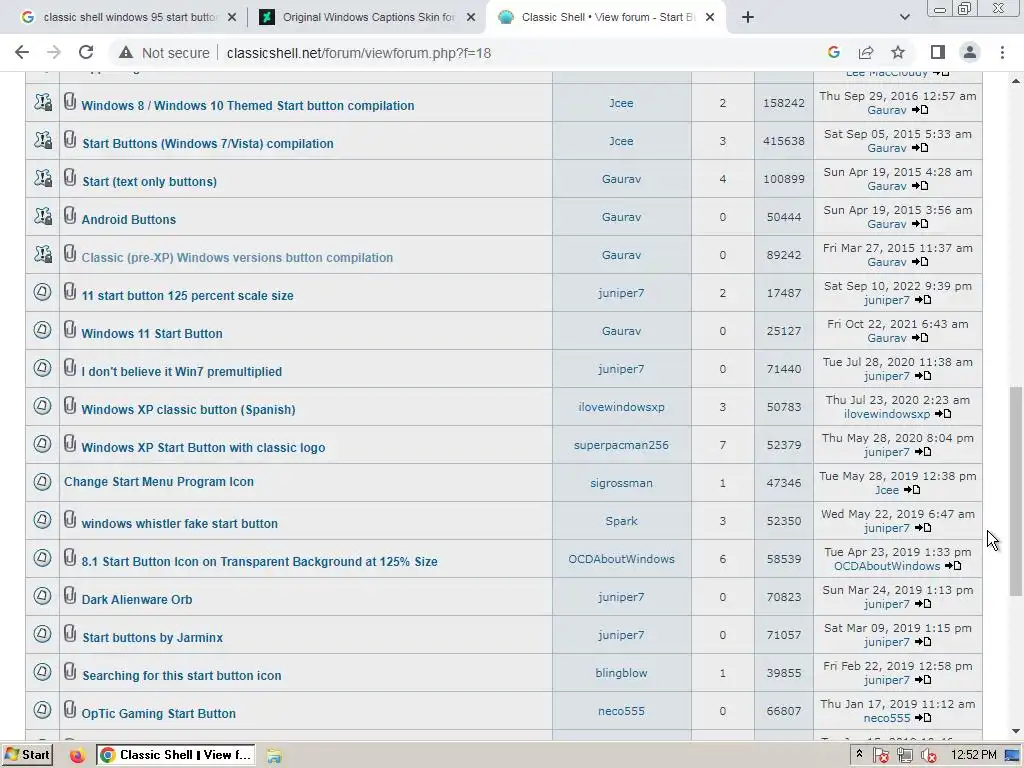Open the Chrome profile avatar

pyautogui.click(x=970, y=53)
